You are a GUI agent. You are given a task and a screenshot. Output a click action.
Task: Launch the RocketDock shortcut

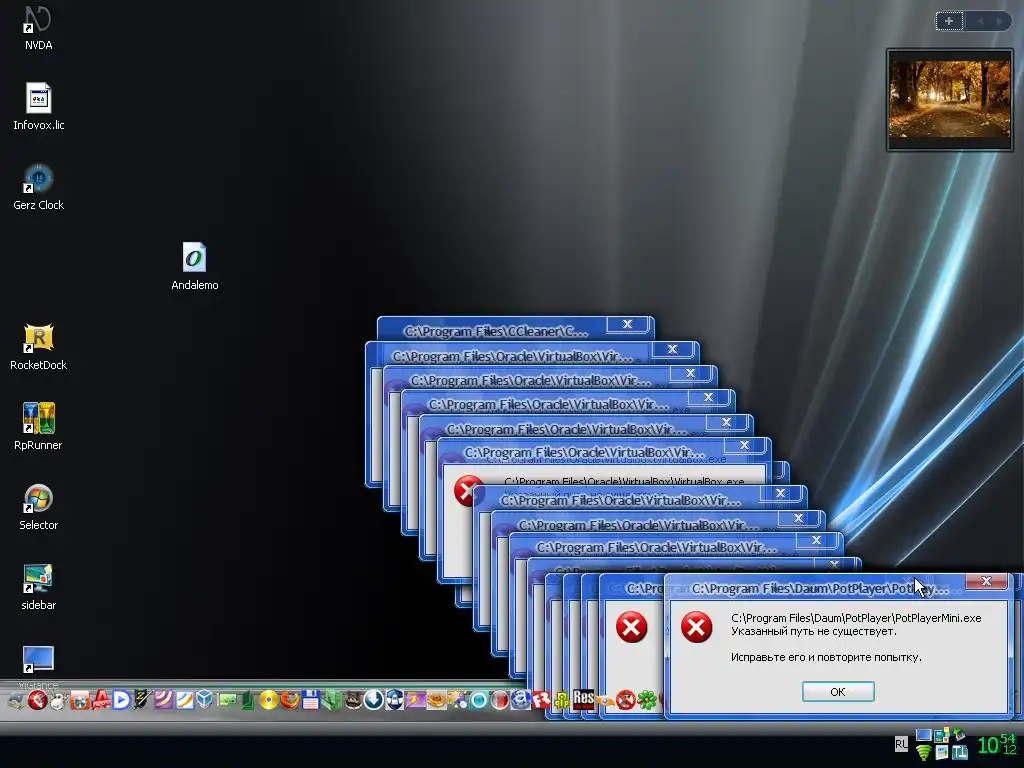click(x=39, y=347)
